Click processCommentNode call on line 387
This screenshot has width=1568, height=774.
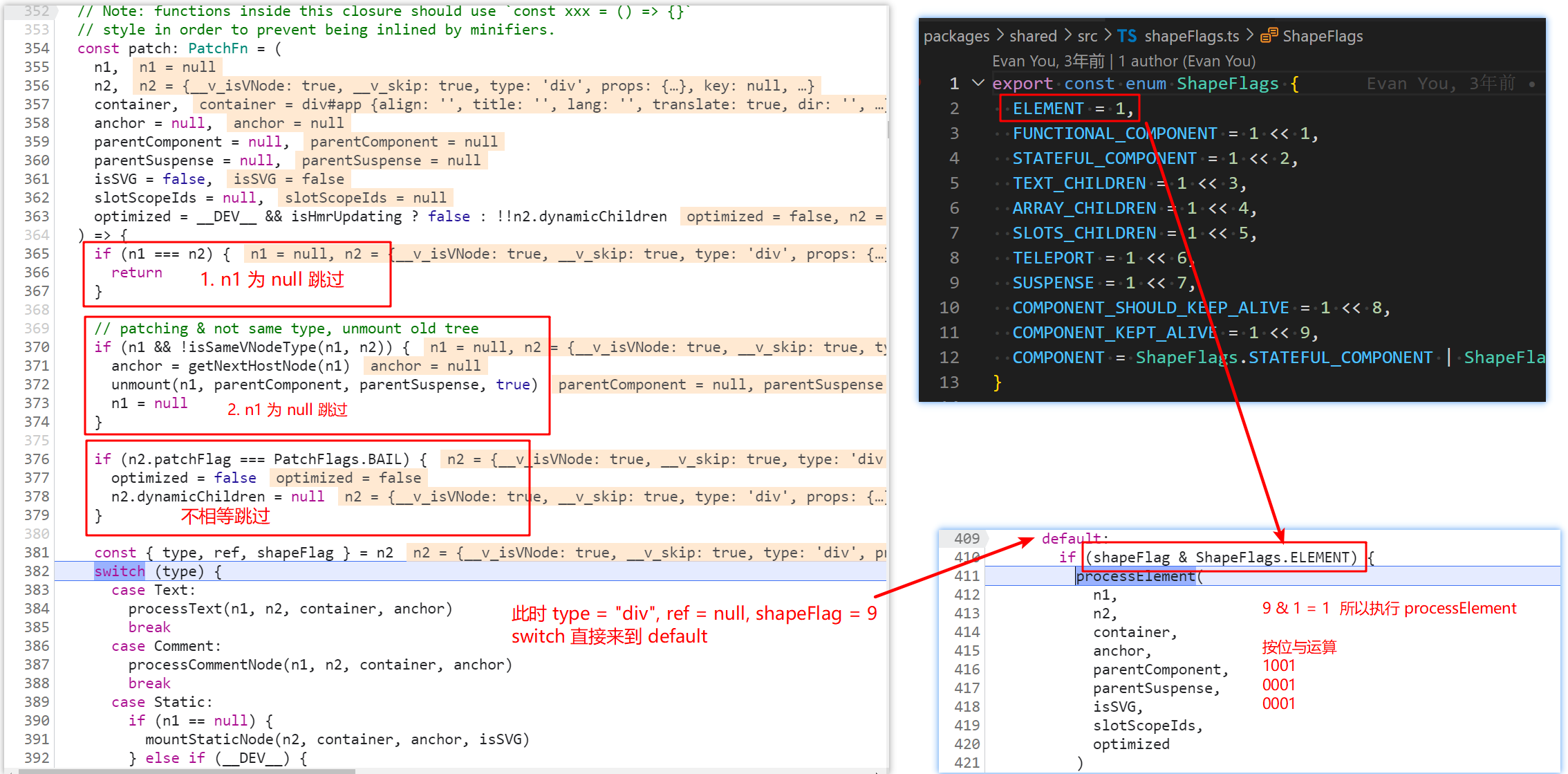320,665
